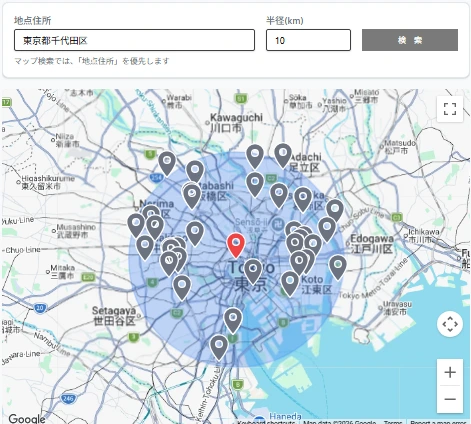Click the Warabi 蕨市 map label

(x=179, y=101)
